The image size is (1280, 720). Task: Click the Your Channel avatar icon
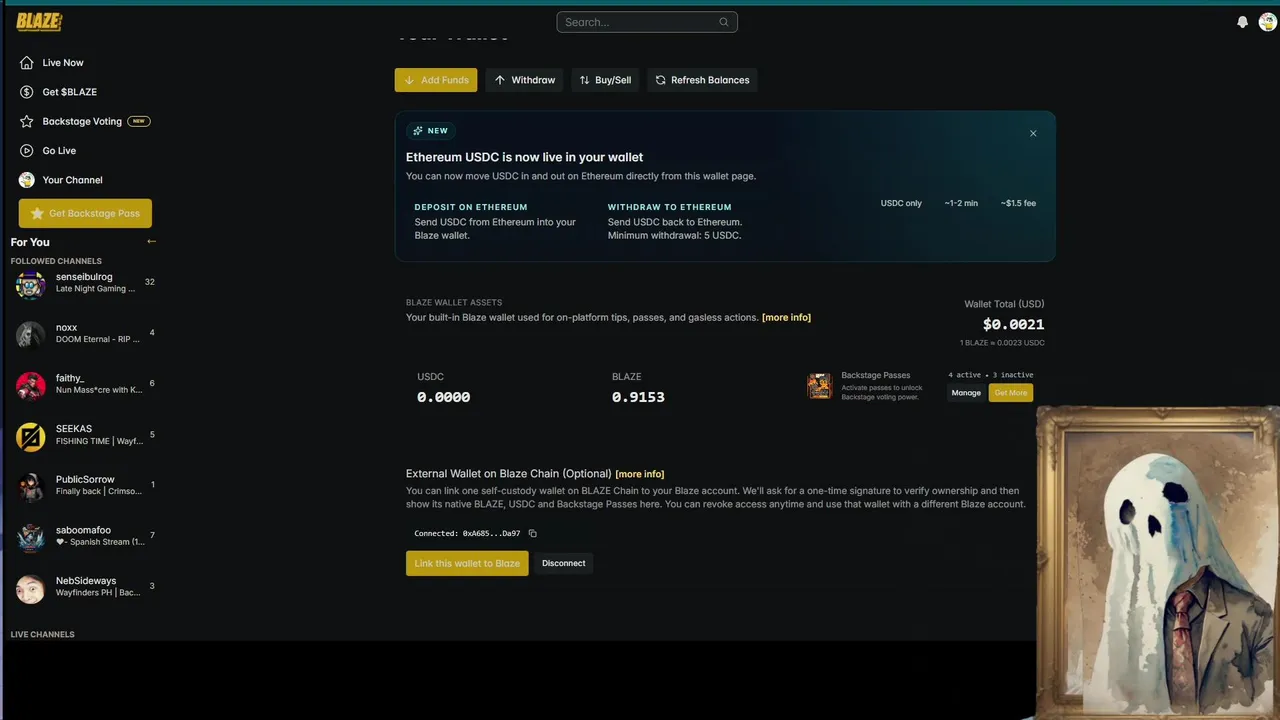pos(27,180)
